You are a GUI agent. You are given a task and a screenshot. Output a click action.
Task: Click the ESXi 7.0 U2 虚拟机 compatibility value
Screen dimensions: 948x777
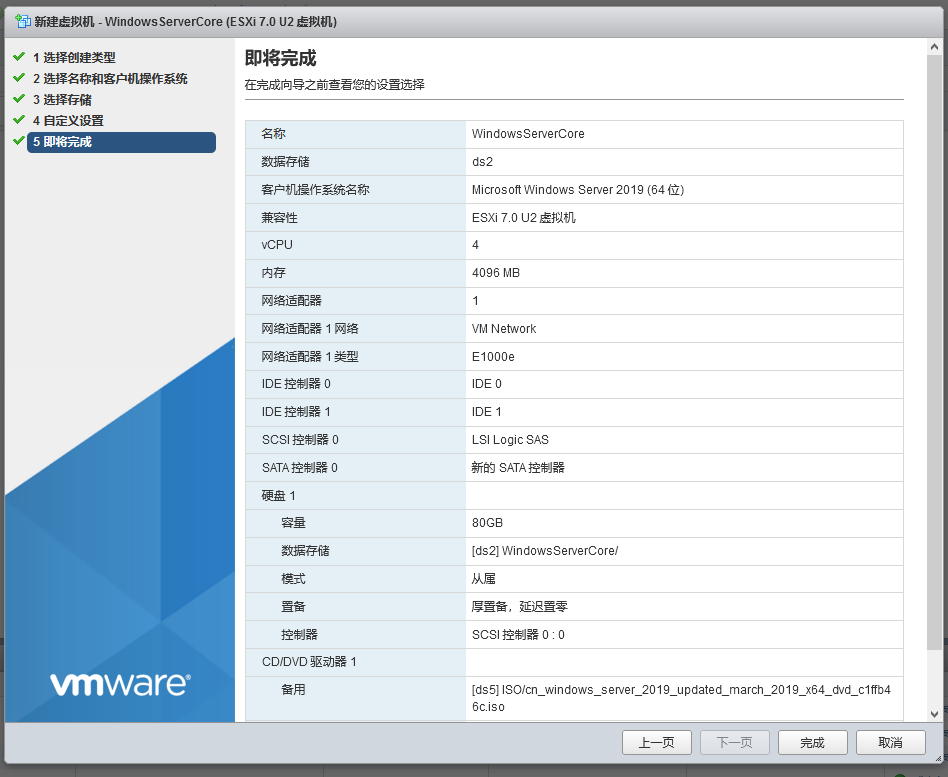(524, 218)
